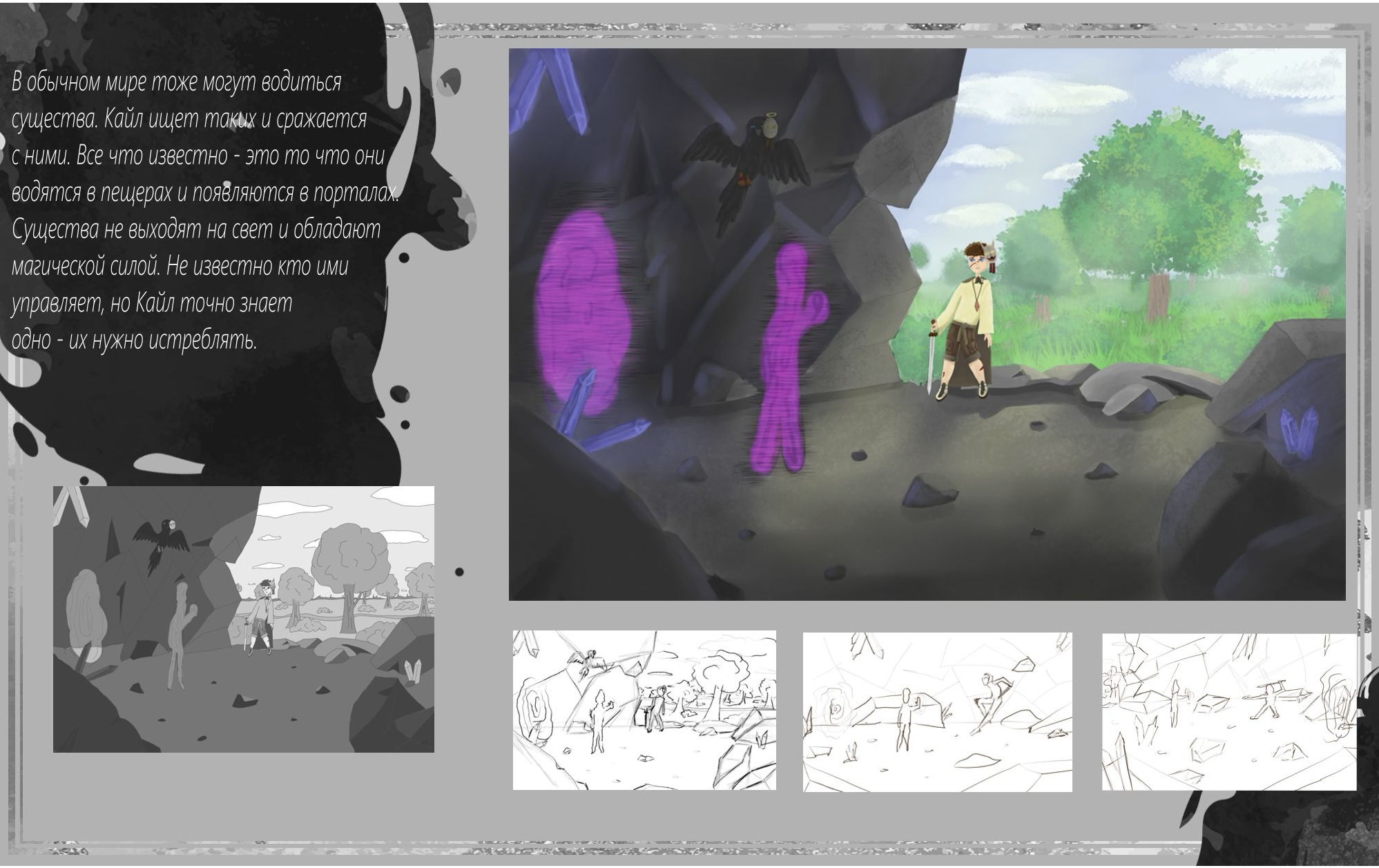Click the small black dot beside the grayscale image
This screenshot has width=1379, height=868.
point(459,572)
